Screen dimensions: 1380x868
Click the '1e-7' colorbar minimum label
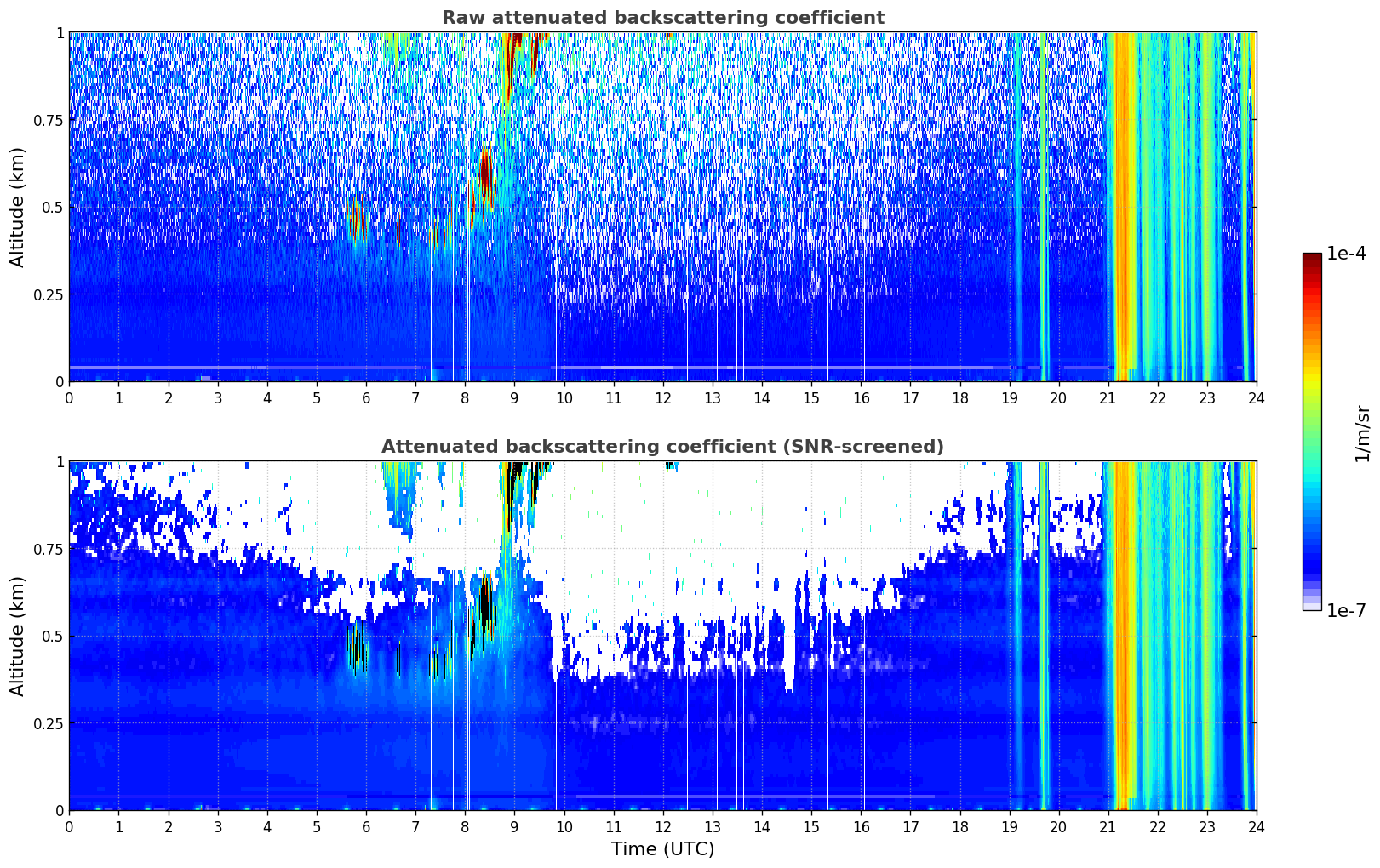pyautogui.click(x=1346, y=611)
